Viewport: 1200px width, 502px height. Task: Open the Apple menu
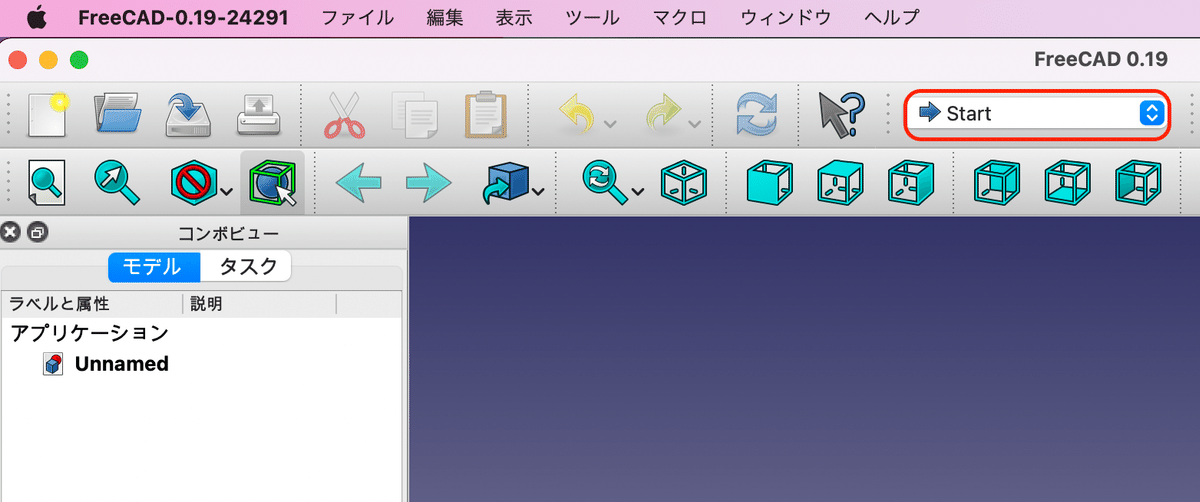click(35, 17)
